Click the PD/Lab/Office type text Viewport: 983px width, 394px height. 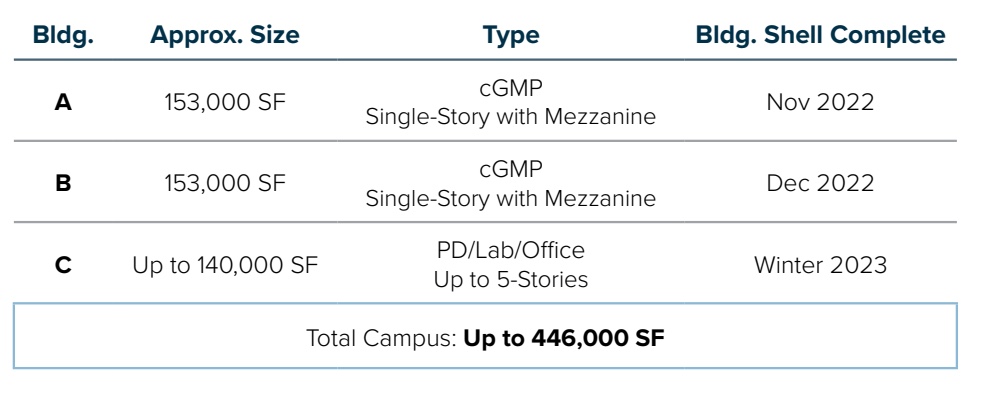510,250
